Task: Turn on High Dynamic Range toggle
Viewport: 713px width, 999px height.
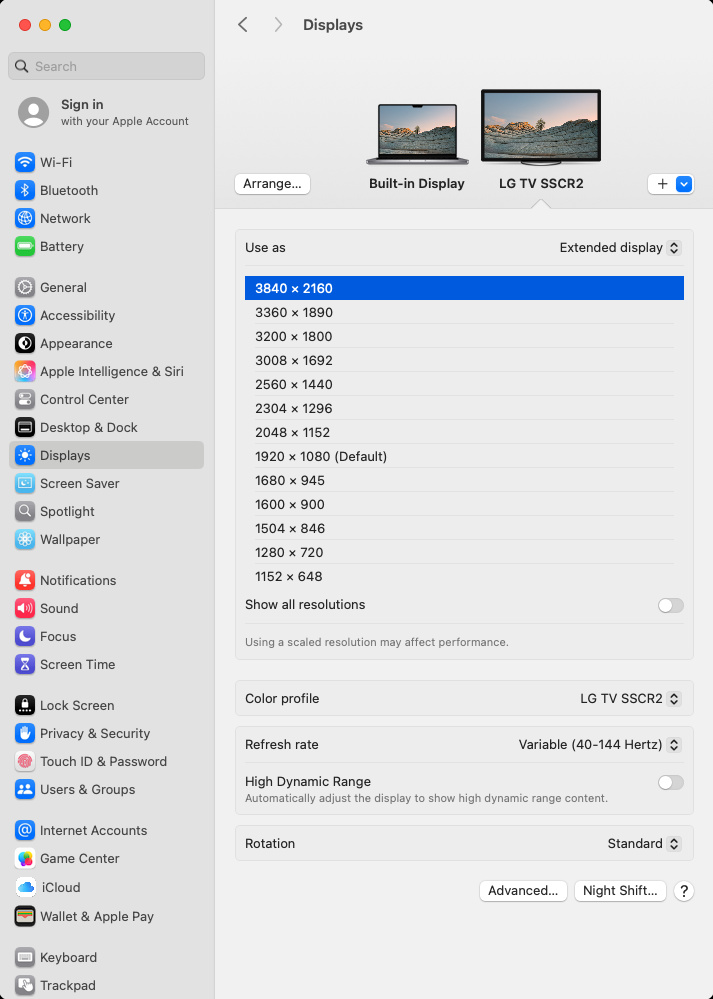Action: [x=671, y=782]
